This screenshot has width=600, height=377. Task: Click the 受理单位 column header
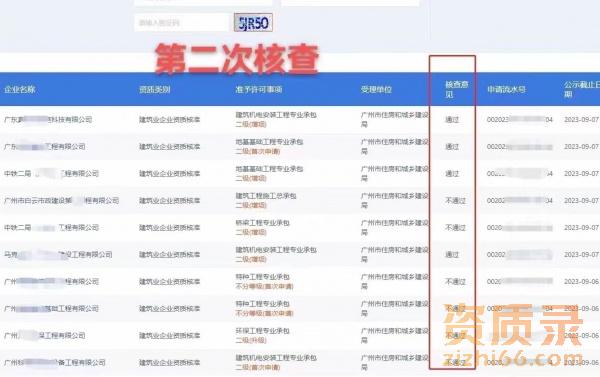[376, 90]
